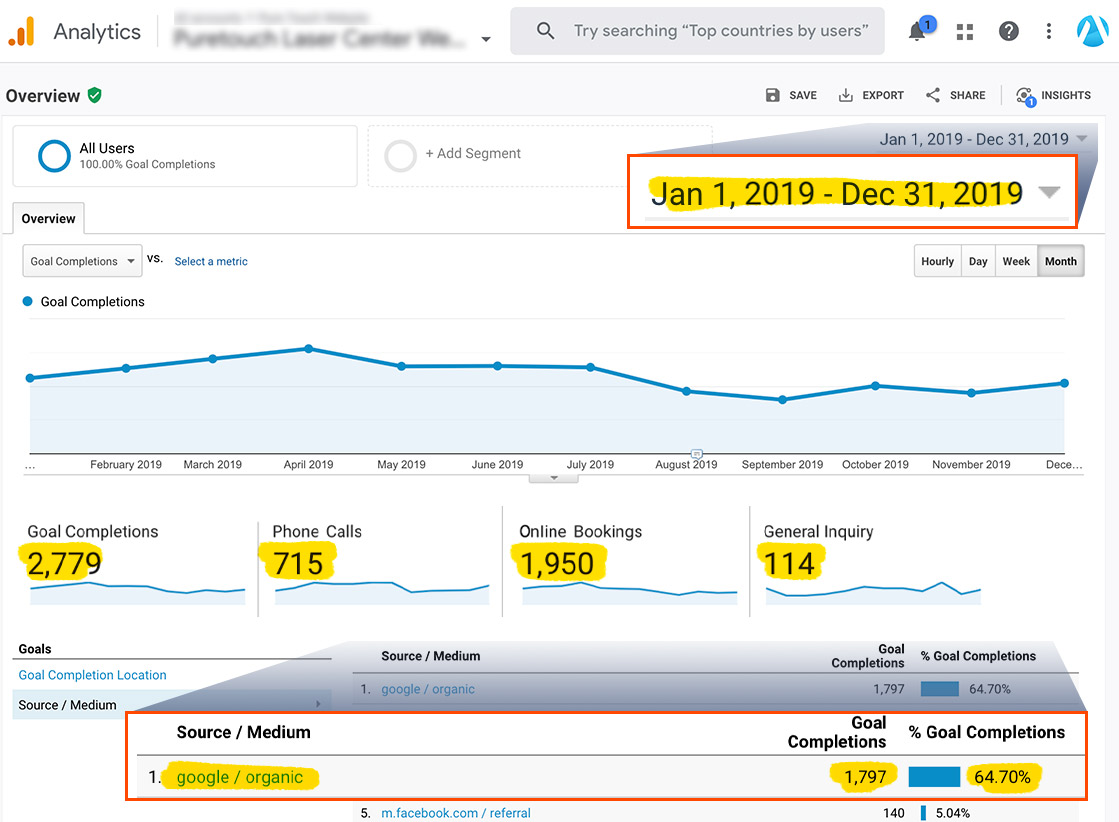Viewport: 1119px width, 822px height.
Task: Open the google / organic source link
Action: point(241,776)
